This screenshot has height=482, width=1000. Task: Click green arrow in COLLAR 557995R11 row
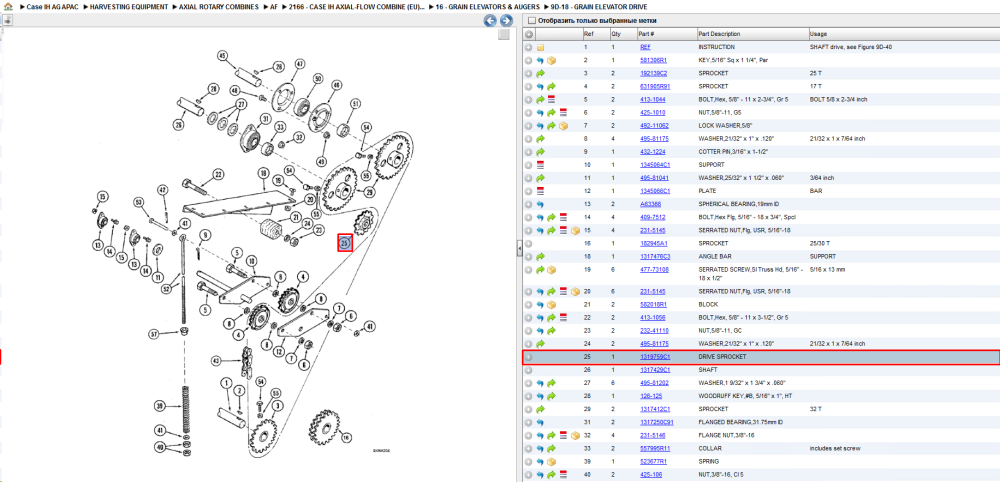click(551, 448)
